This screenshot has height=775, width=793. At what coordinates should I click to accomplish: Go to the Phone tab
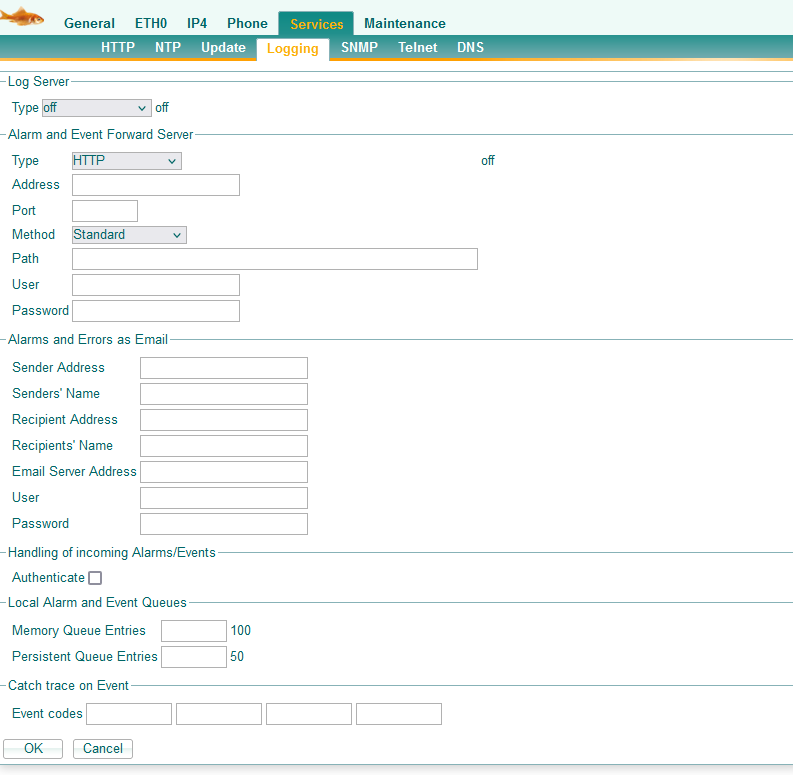coord(247,24)
